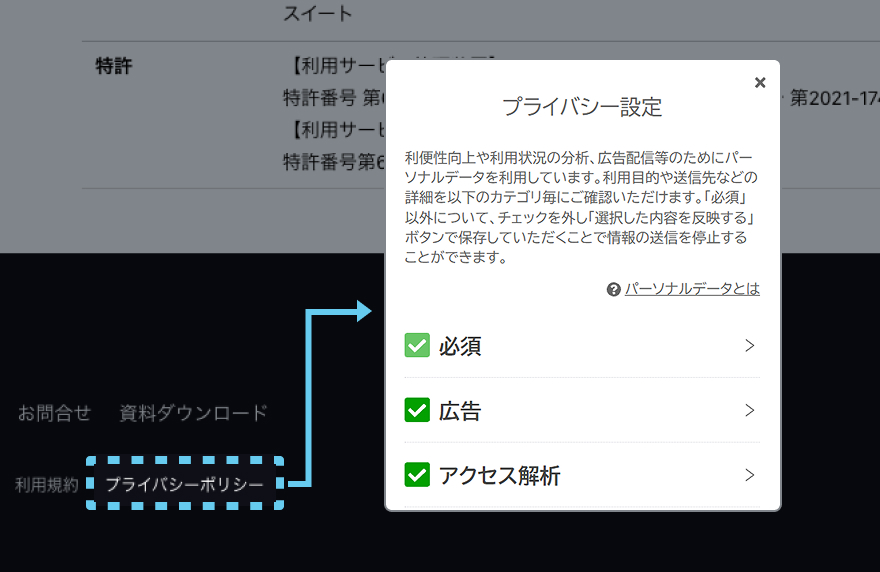Click the アクセス解析 category label
880x572 pixels.
pyautogui.click(x=499, y=475)
